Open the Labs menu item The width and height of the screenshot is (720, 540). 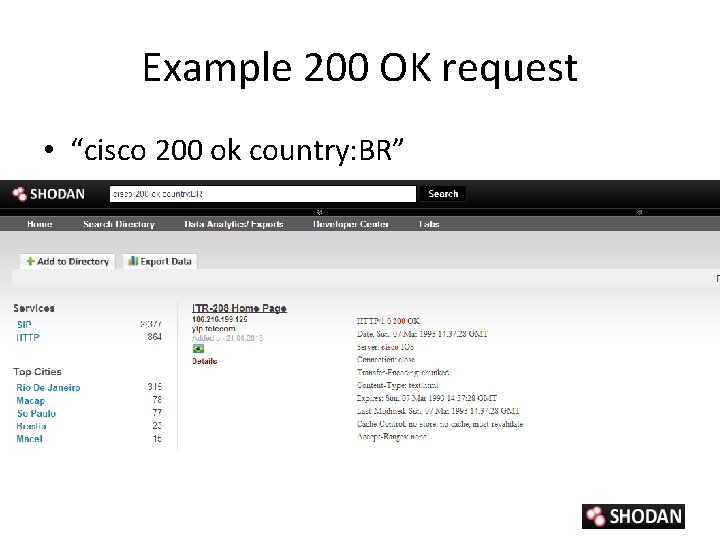click(429, 224)
